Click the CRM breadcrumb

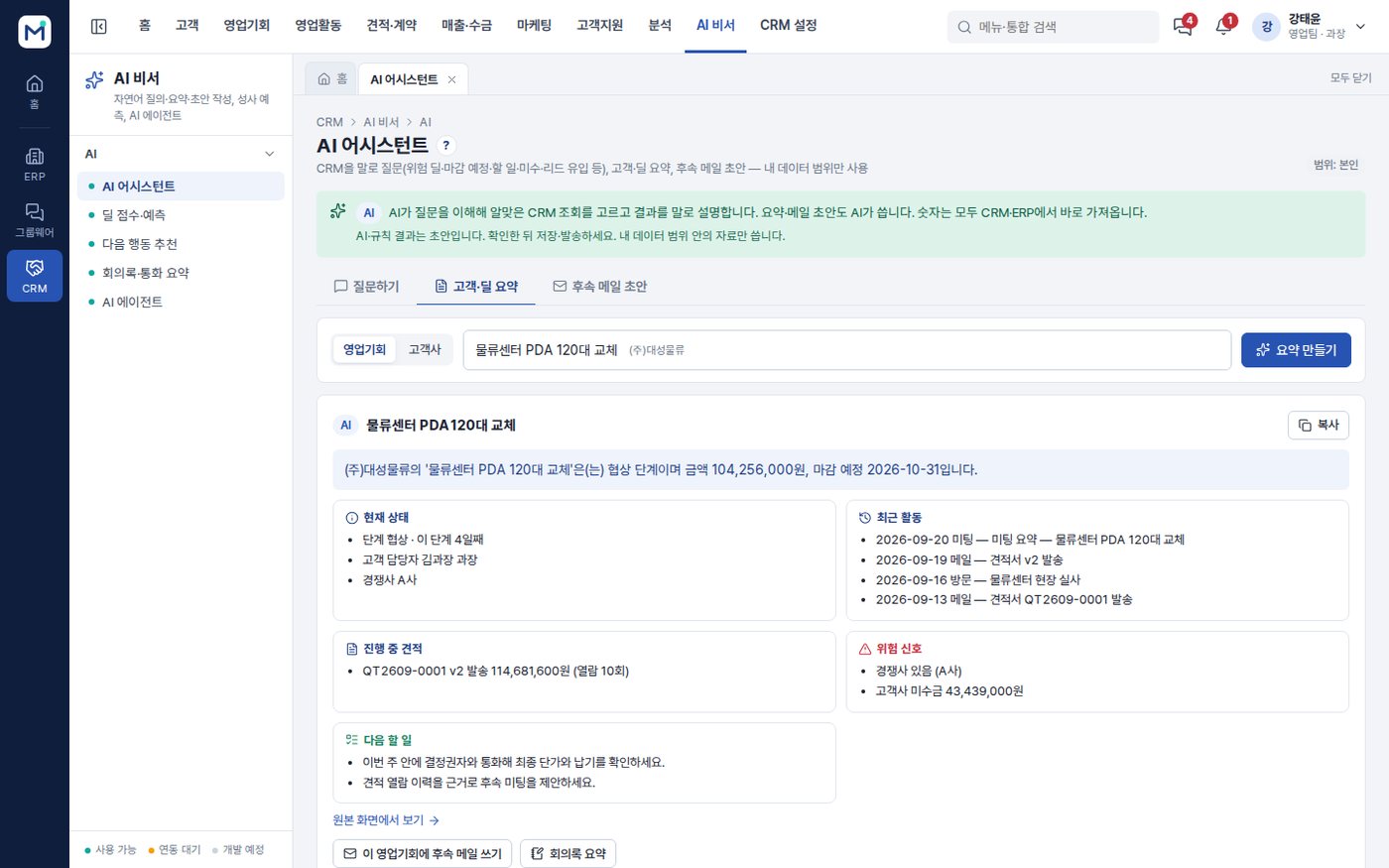(329, 122)
